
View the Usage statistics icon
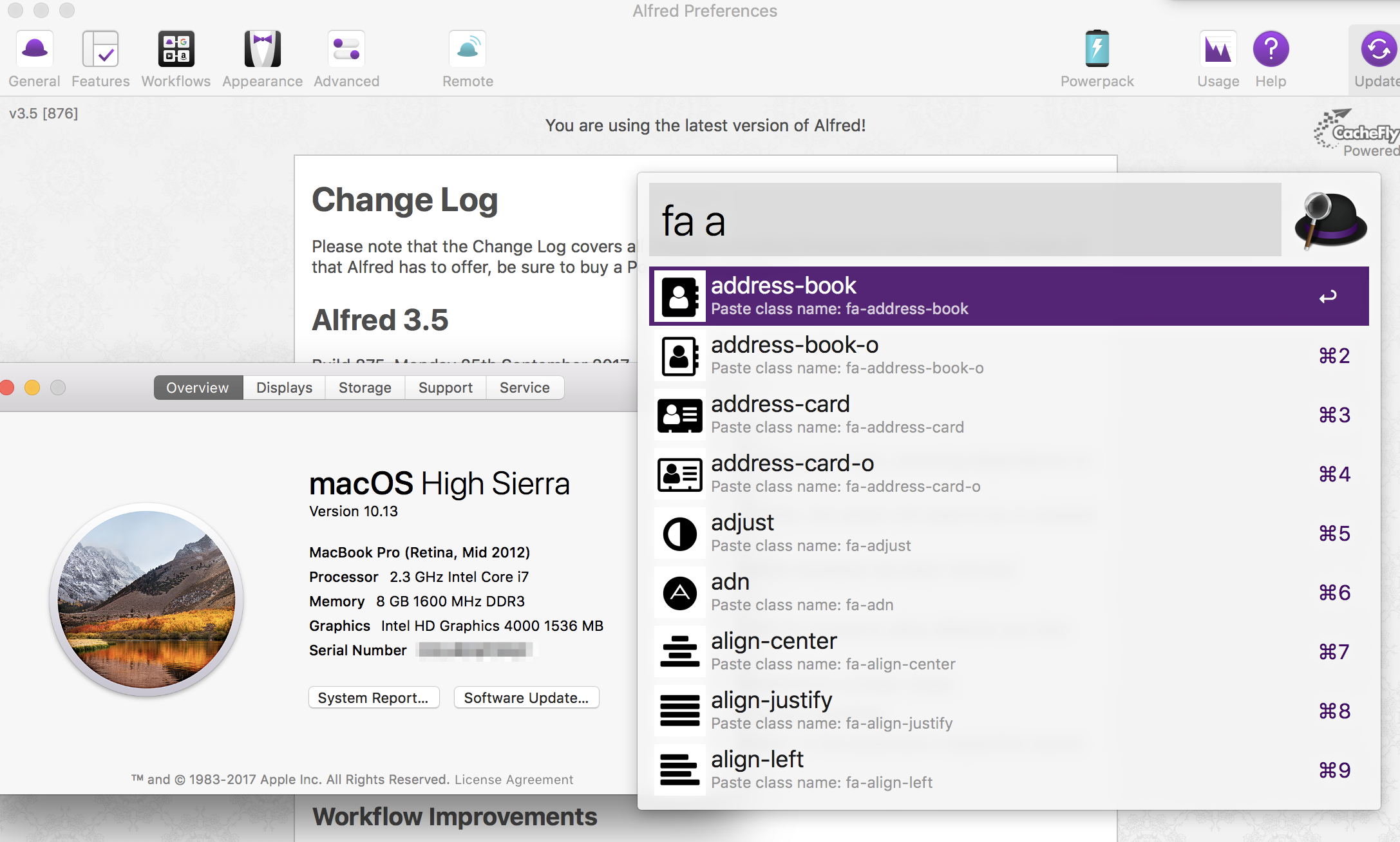pos(1218,49)
